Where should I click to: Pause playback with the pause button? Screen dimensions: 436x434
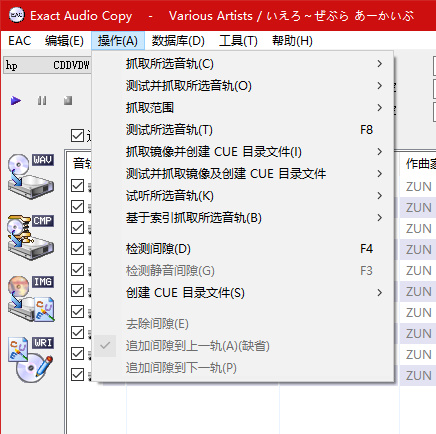click(42, 100)
